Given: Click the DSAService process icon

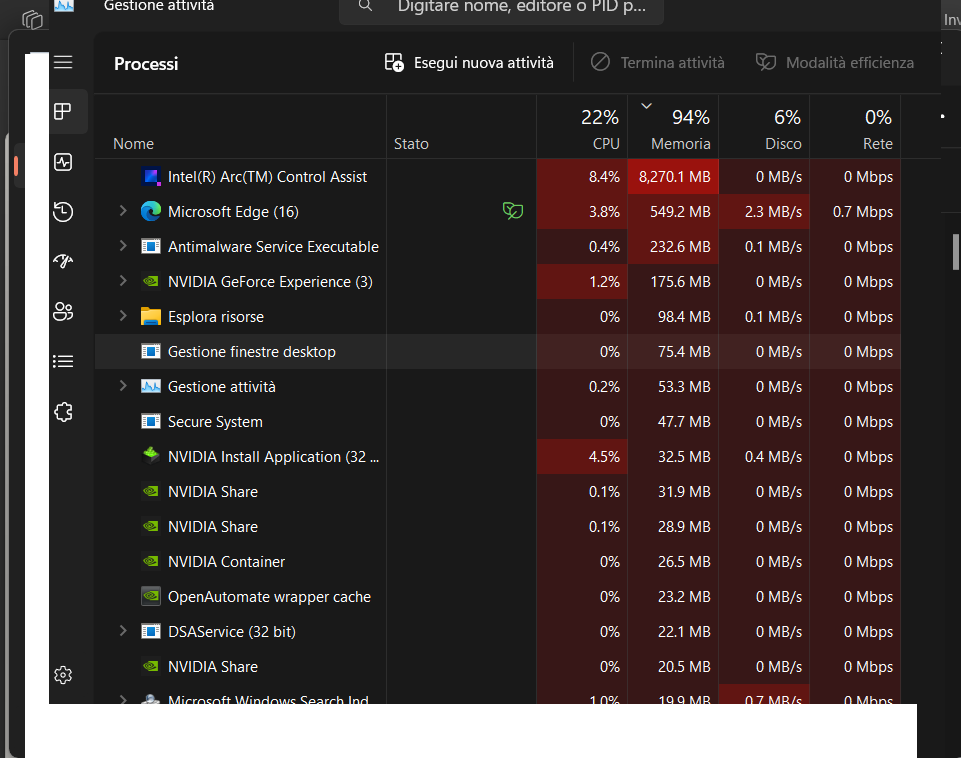Looking at the screenshot, I should [151, 631].
